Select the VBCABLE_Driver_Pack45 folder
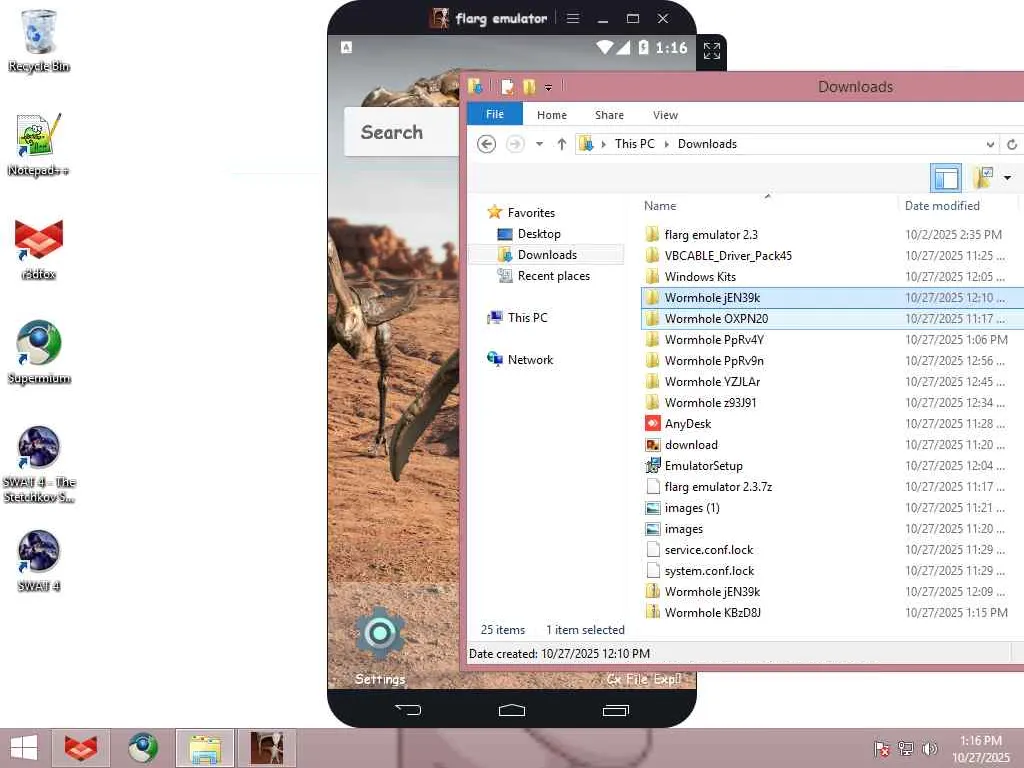This screenshot has width=1024, height=768. click(728, 255)
